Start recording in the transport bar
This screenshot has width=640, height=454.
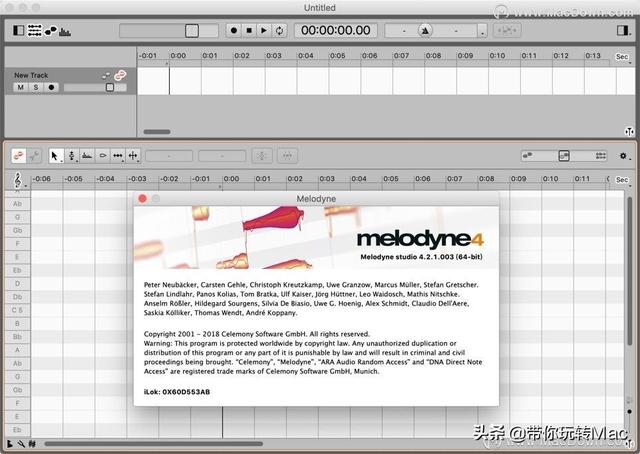pyautogui.click(x=233, y=31)
